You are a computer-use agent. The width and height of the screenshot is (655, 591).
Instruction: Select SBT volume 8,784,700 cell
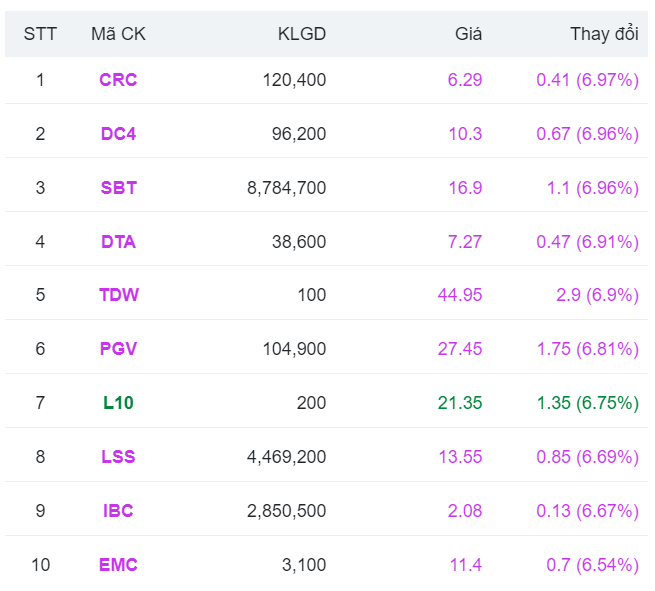(286, 188)
